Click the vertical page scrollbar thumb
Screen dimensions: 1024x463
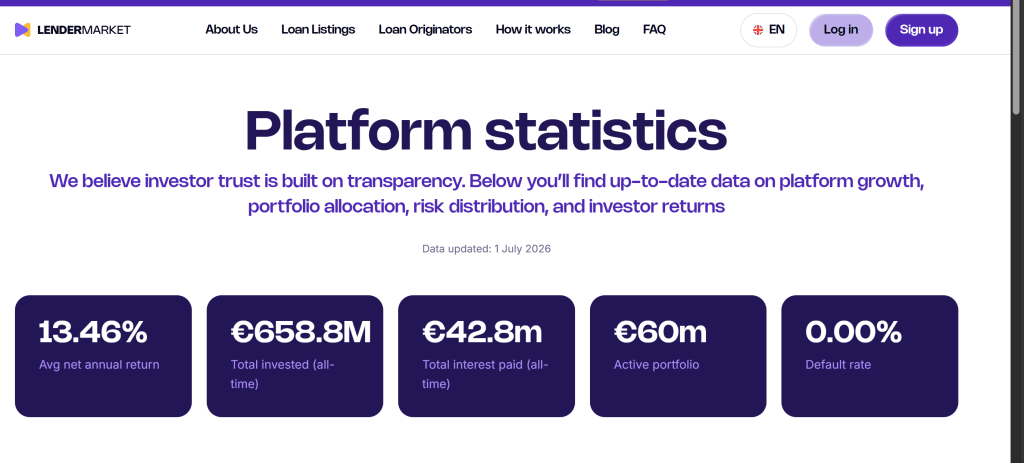[x=1017, y=59]
